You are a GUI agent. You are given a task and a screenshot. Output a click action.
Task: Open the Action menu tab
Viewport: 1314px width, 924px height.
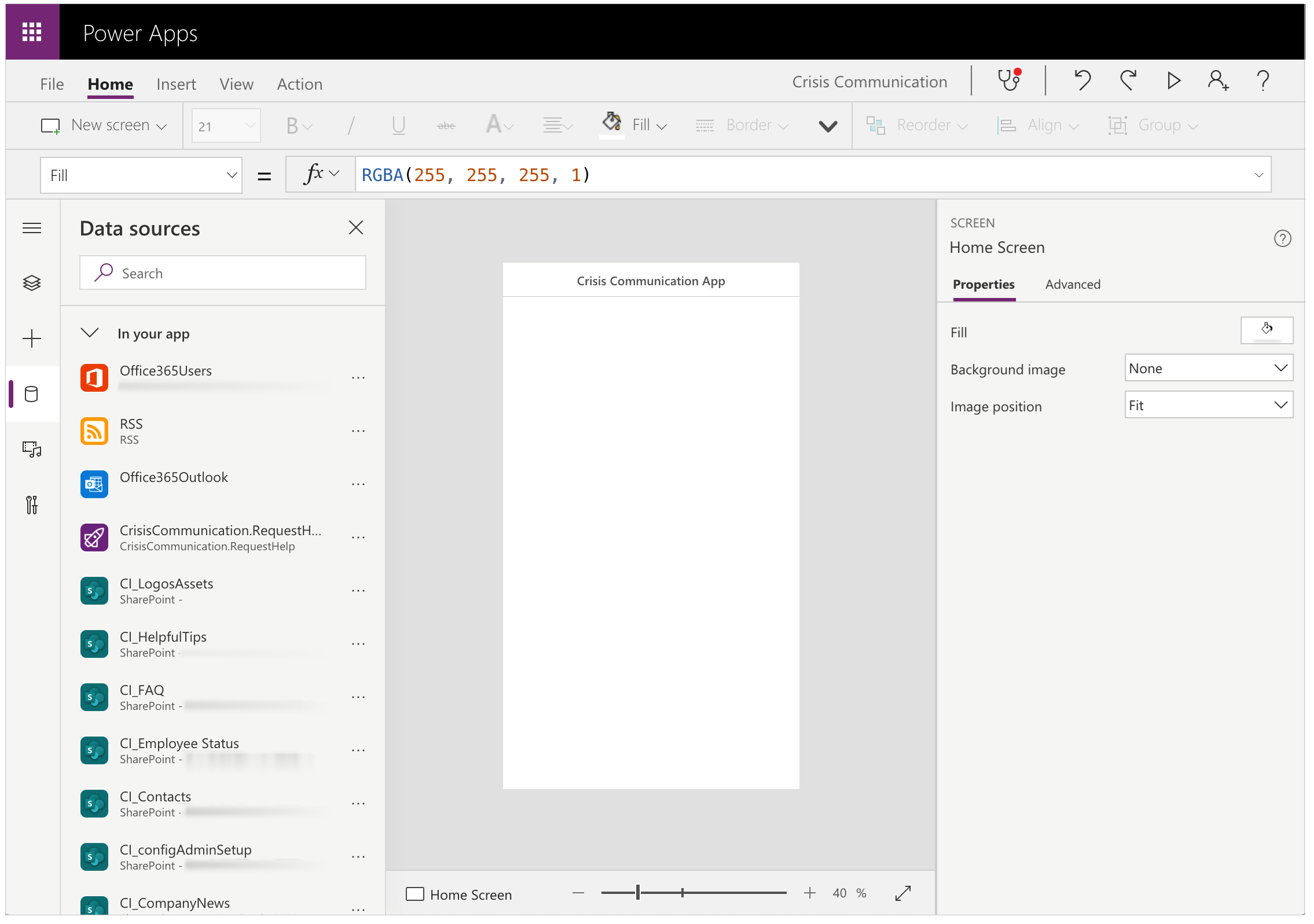[300, 83]
